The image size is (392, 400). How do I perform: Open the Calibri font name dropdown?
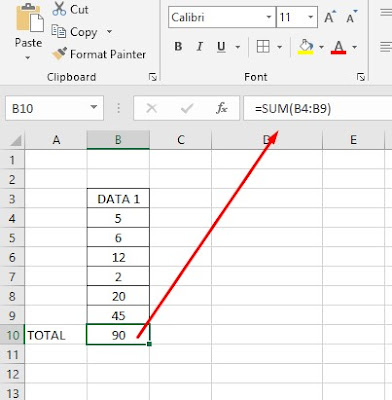coord(268,17)
